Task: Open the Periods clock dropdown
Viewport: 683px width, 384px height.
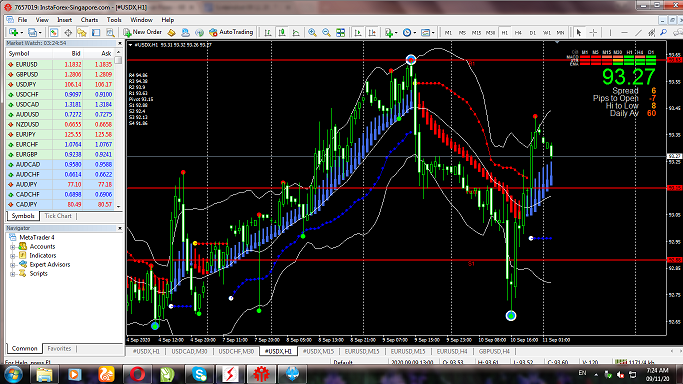Action: click(x=409, y=33)
